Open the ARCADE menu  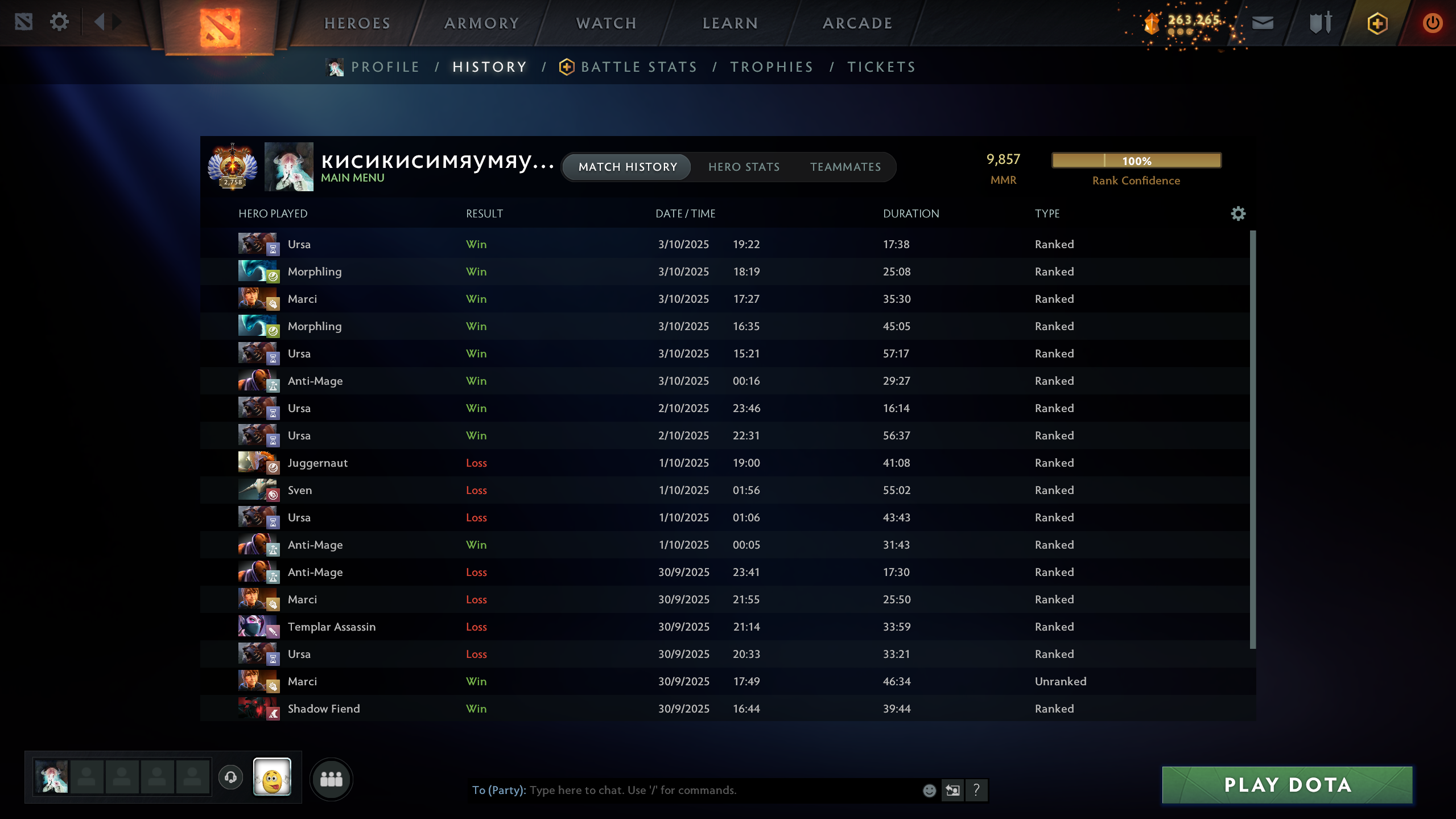857,23
